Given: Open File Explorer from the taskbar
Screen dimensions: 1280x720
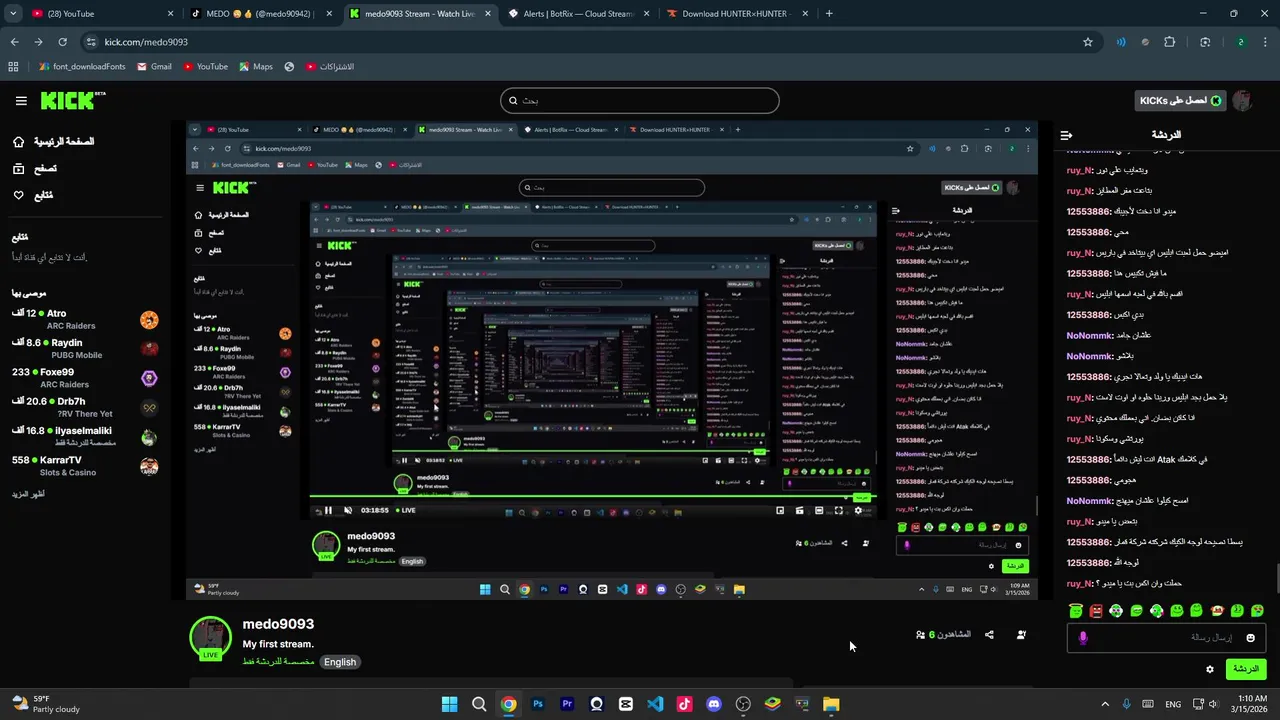Looking at the screenshot, I should click(x=831, y=704).
